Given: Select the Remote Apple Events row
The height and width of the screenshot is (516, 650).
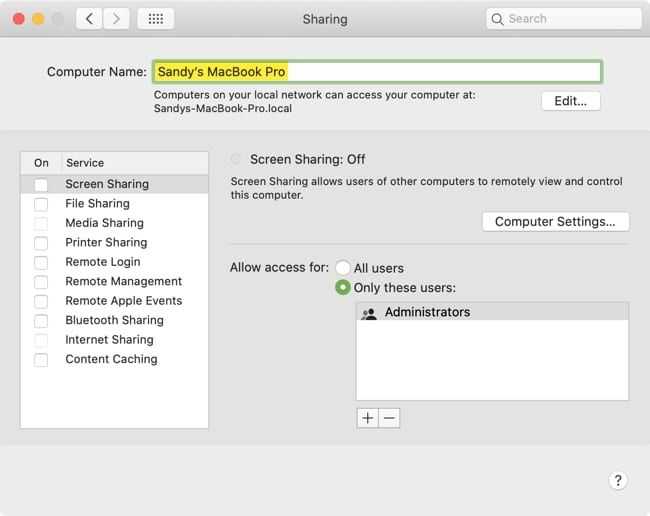Looking at the screenshot, I should pos(114,301).
